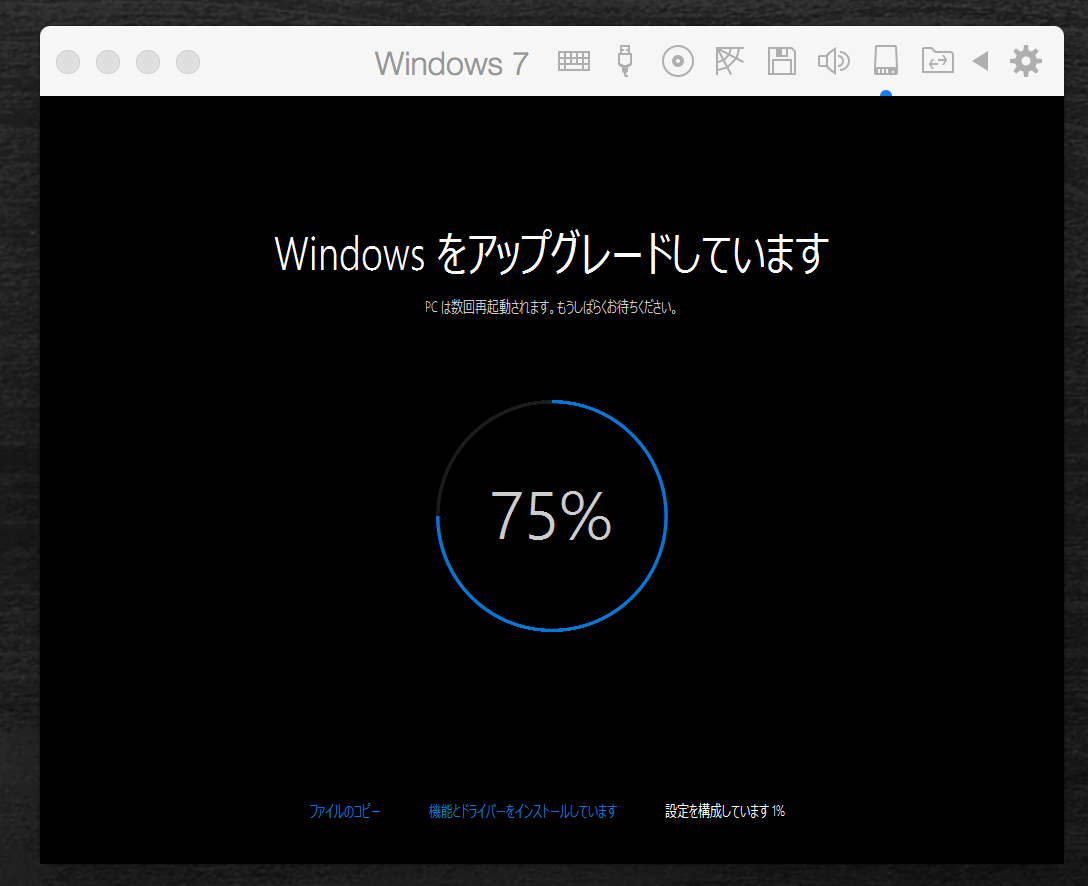This screenshot has height=886, width=1088.
Task: Collapse the toolbar with the left arrow
Action: coord(980,62)
